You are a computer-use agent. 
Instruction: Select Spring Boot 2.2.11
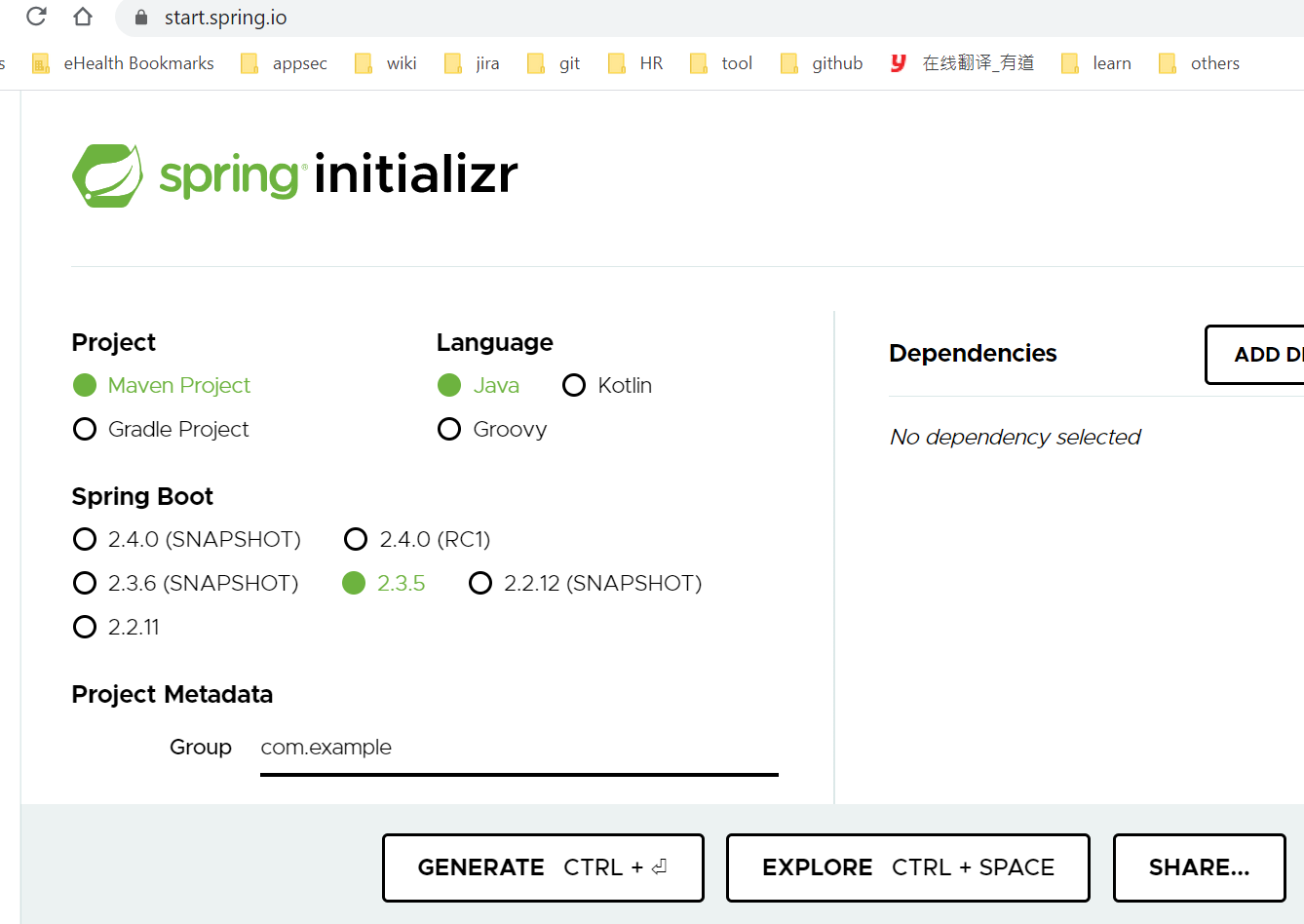[x=116, y=627]
